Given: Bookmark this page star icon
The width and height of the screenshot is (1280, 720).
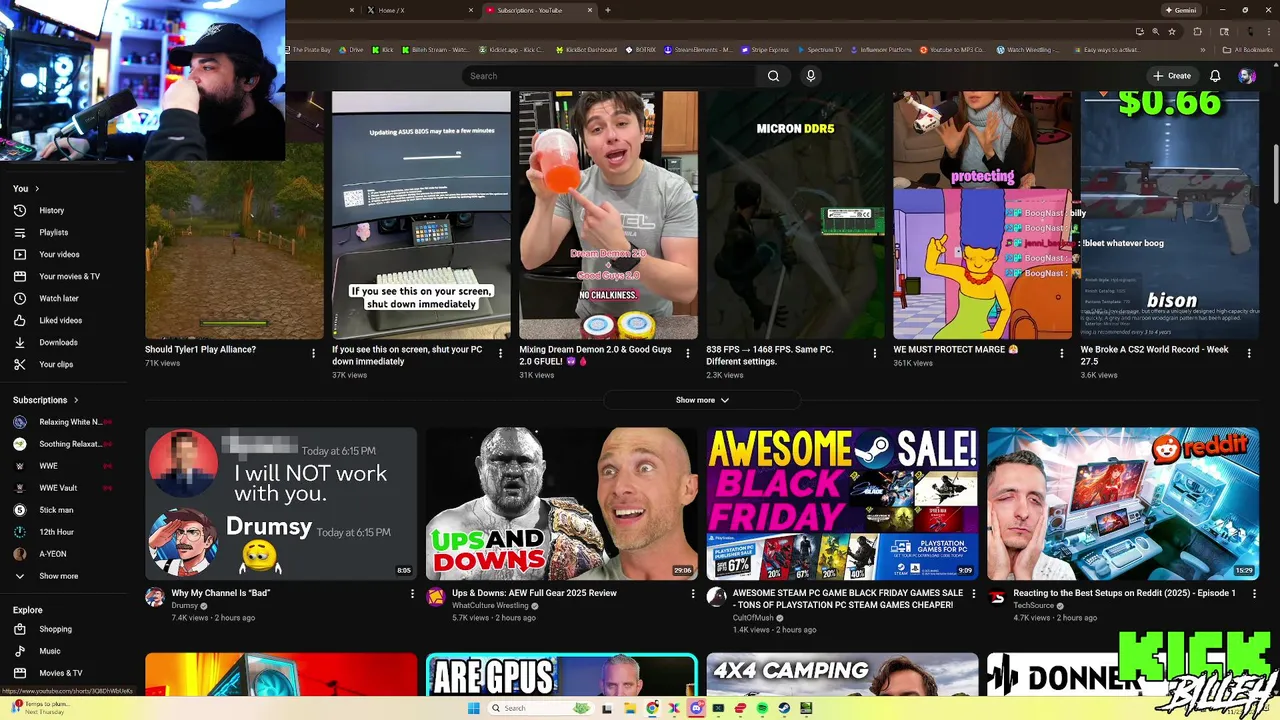Looking at the screenshot, I should click(x=1172, y=31).
